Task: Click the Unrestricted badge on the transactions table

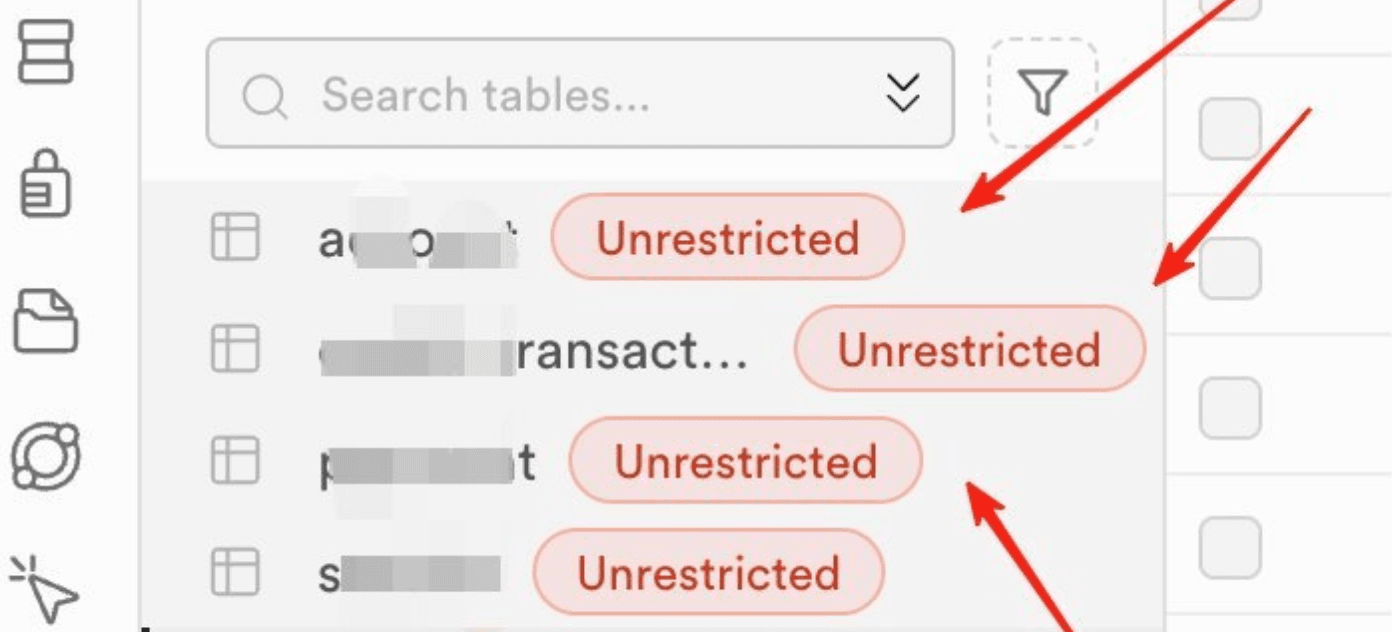Action: (969, 350)
